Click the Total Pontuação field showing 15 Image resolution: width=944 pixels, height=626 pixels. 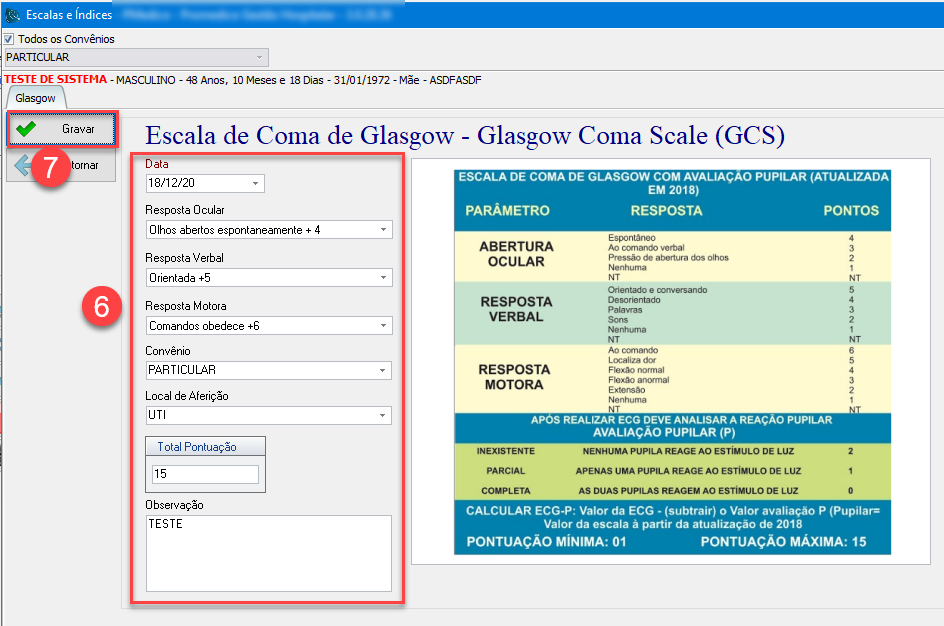205,474
